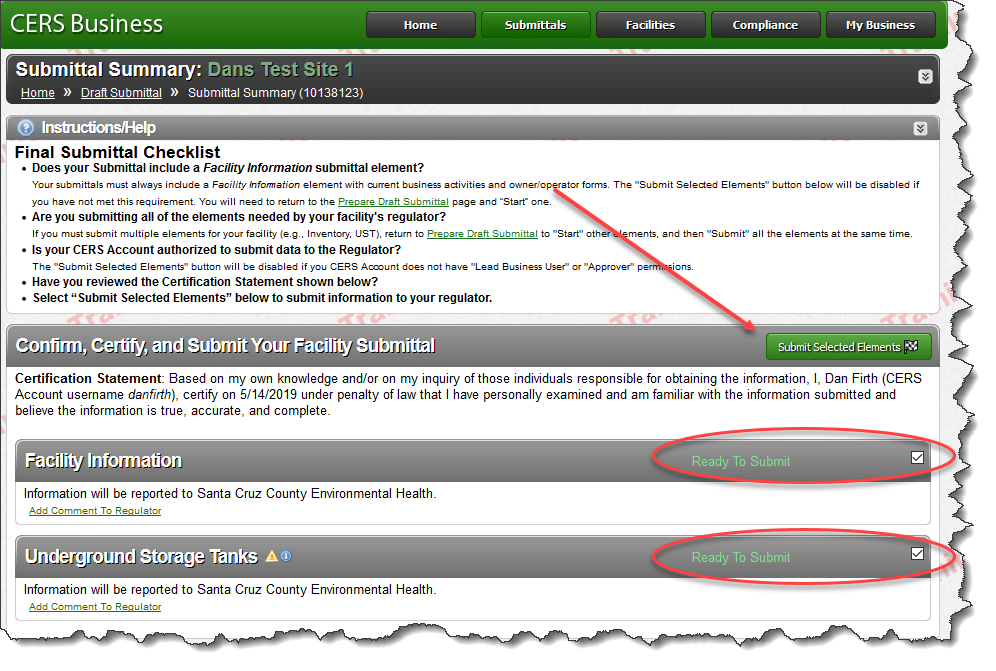Add Comment To Regulator under Facility Information

pos(95,511)
